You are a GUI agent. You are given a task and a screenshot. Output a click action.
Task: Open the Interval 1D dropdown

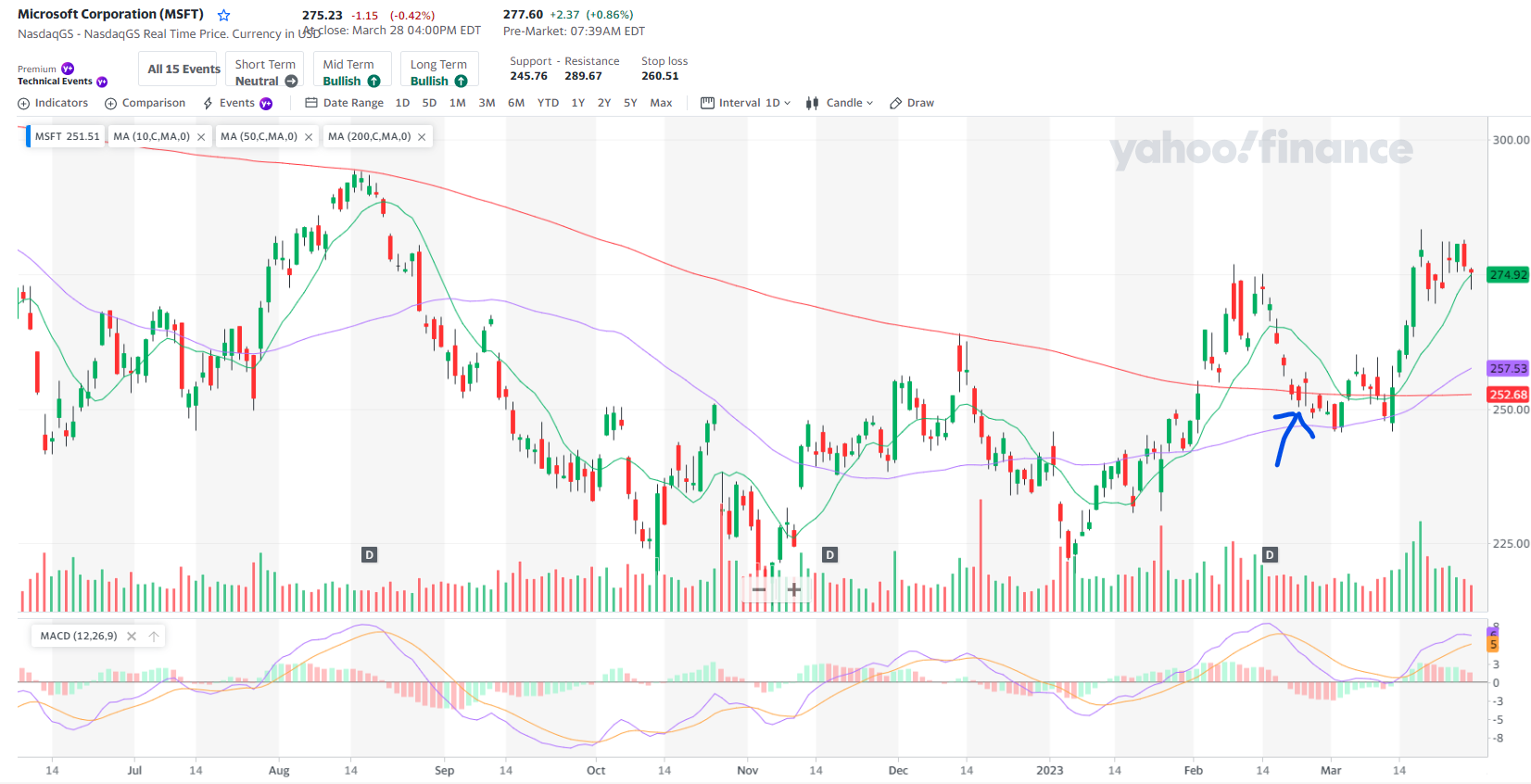746,103
